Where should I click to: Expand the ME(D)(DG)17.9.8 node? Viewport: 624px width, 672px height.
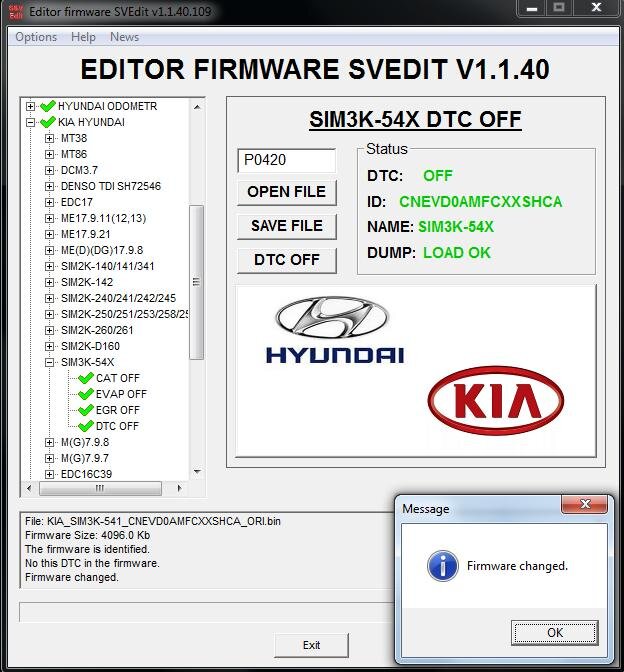pyautogui.click(x=49, y=250)
